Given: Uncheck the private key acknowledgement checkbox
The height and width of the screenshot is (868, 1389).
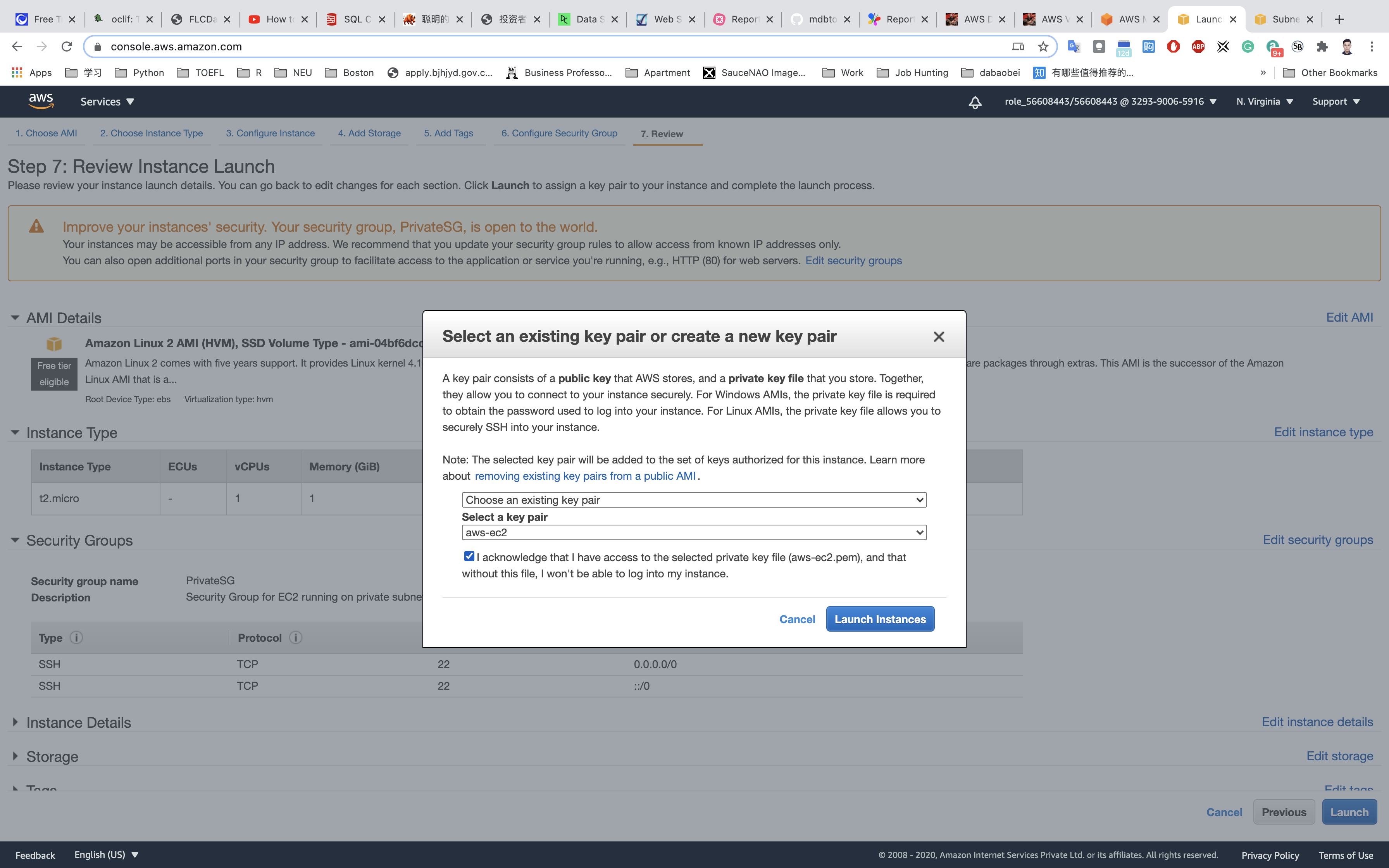Looking at the screenshot, I should pyautogui.click(x=469, y=556).
